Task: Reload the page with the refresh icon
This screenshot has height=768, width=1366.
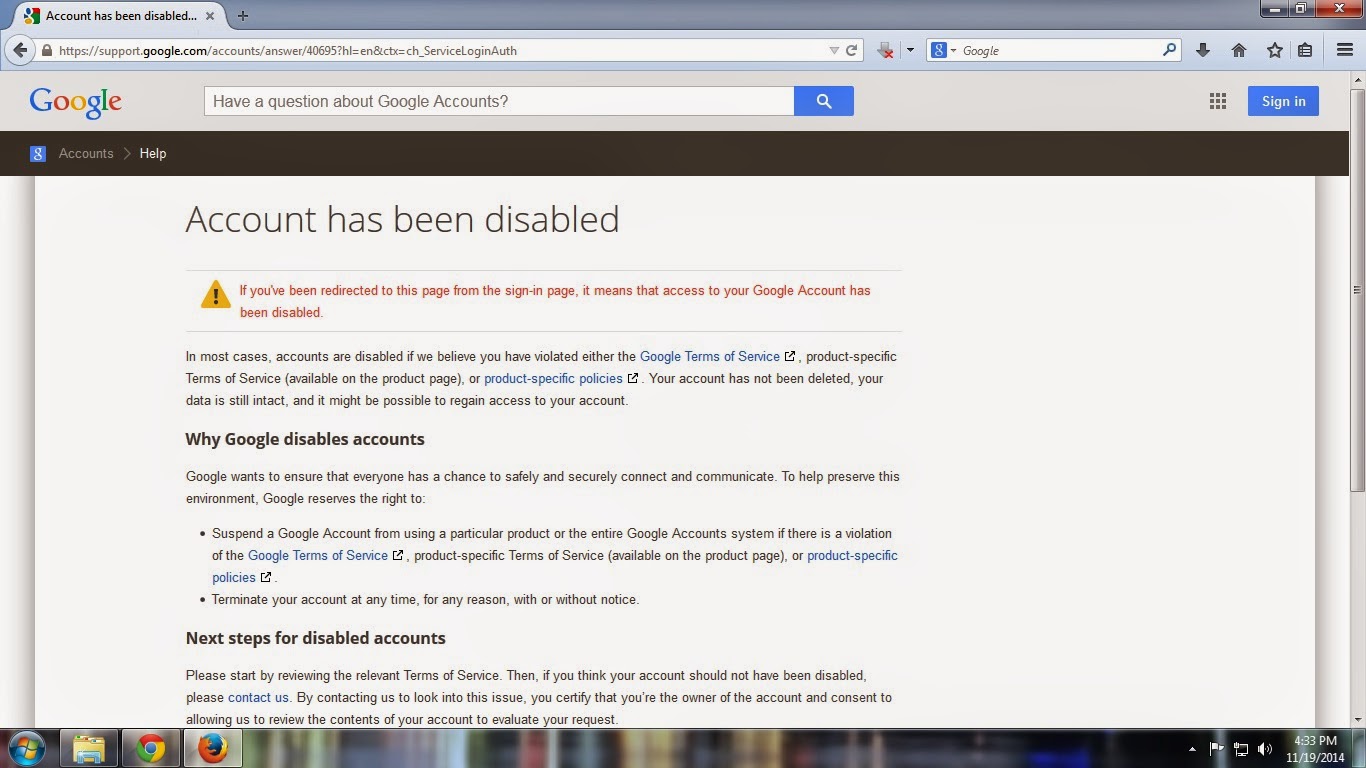Action: point(852,50)
